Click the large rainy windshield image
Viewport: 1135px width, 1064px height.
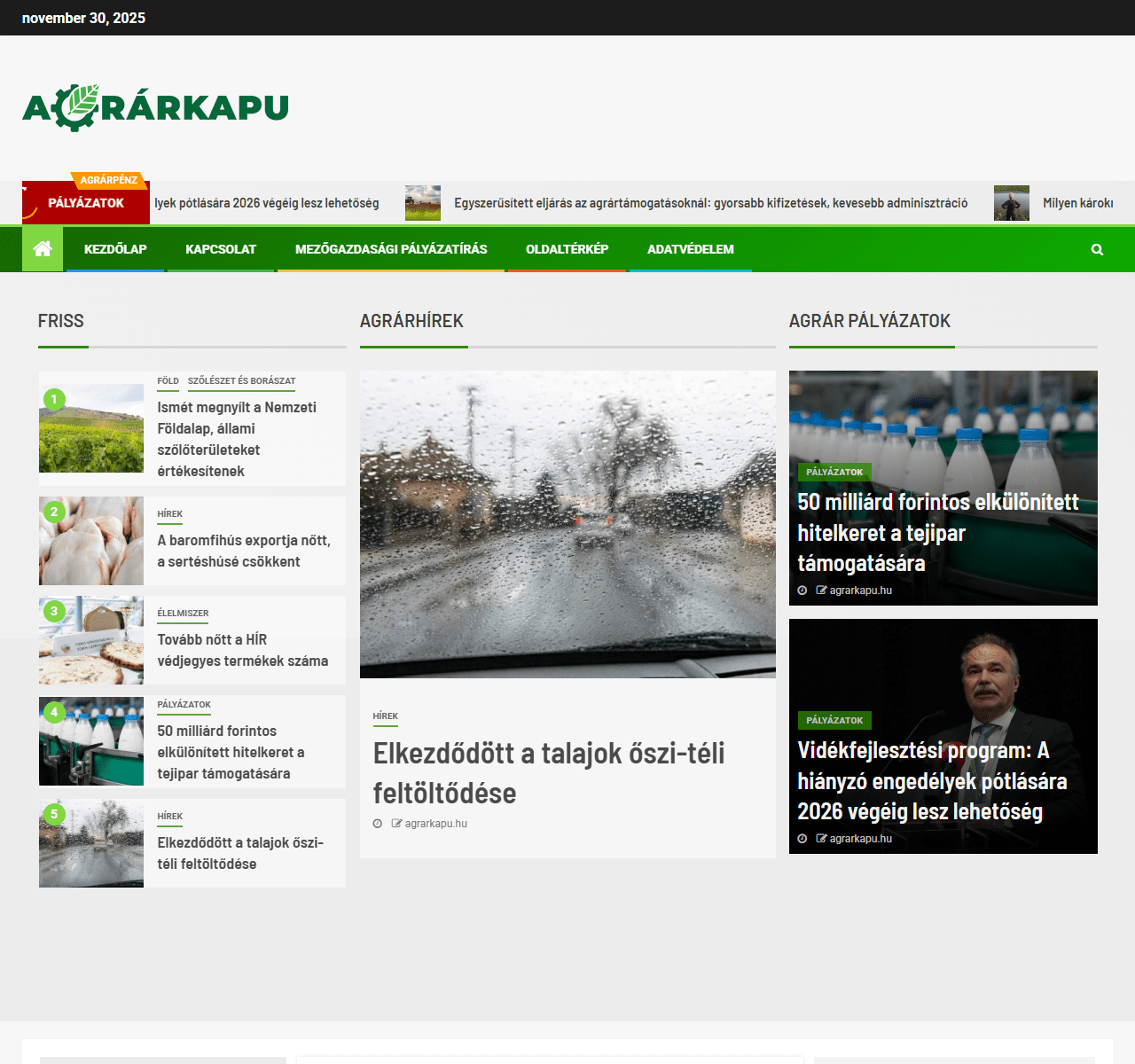coord(567,524)
